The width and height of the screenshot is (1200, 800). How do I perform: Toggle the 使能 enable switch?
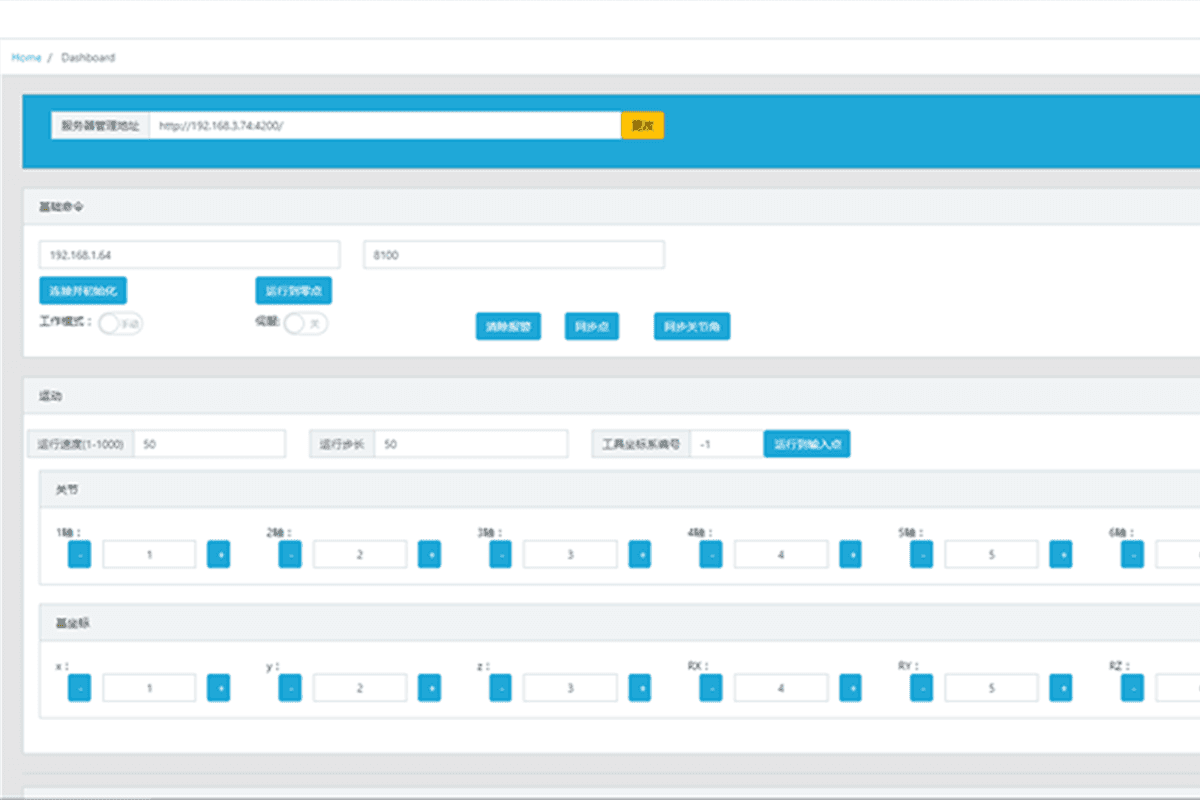click(305, 323)
